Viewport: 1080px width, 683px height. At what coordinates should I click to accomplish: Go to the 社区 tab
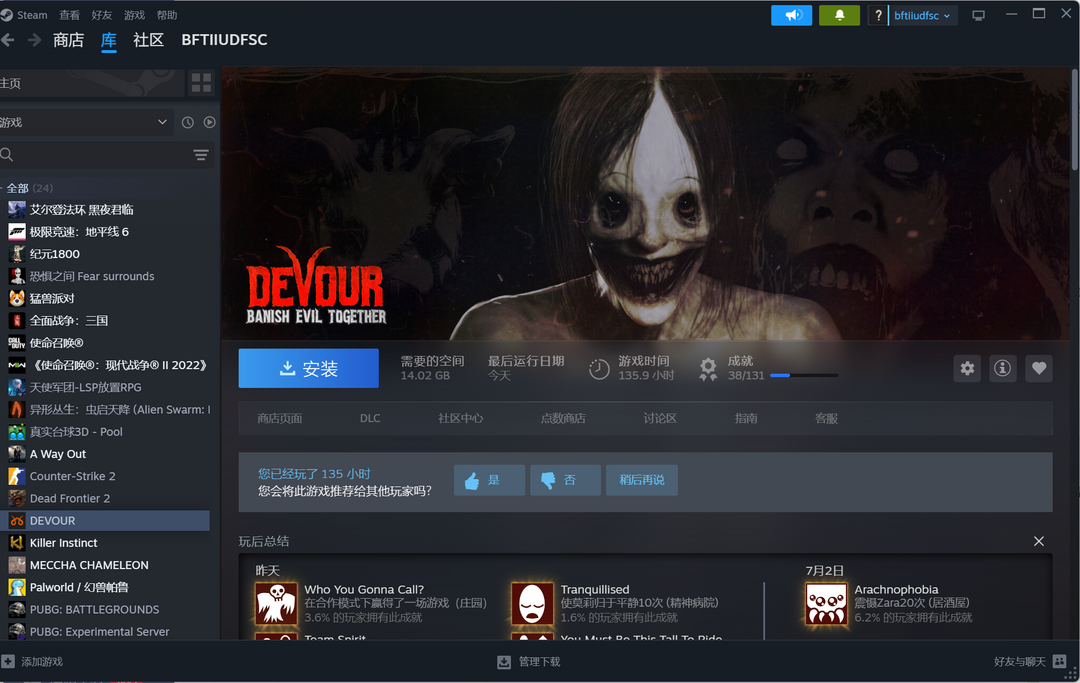click(148, 40)
